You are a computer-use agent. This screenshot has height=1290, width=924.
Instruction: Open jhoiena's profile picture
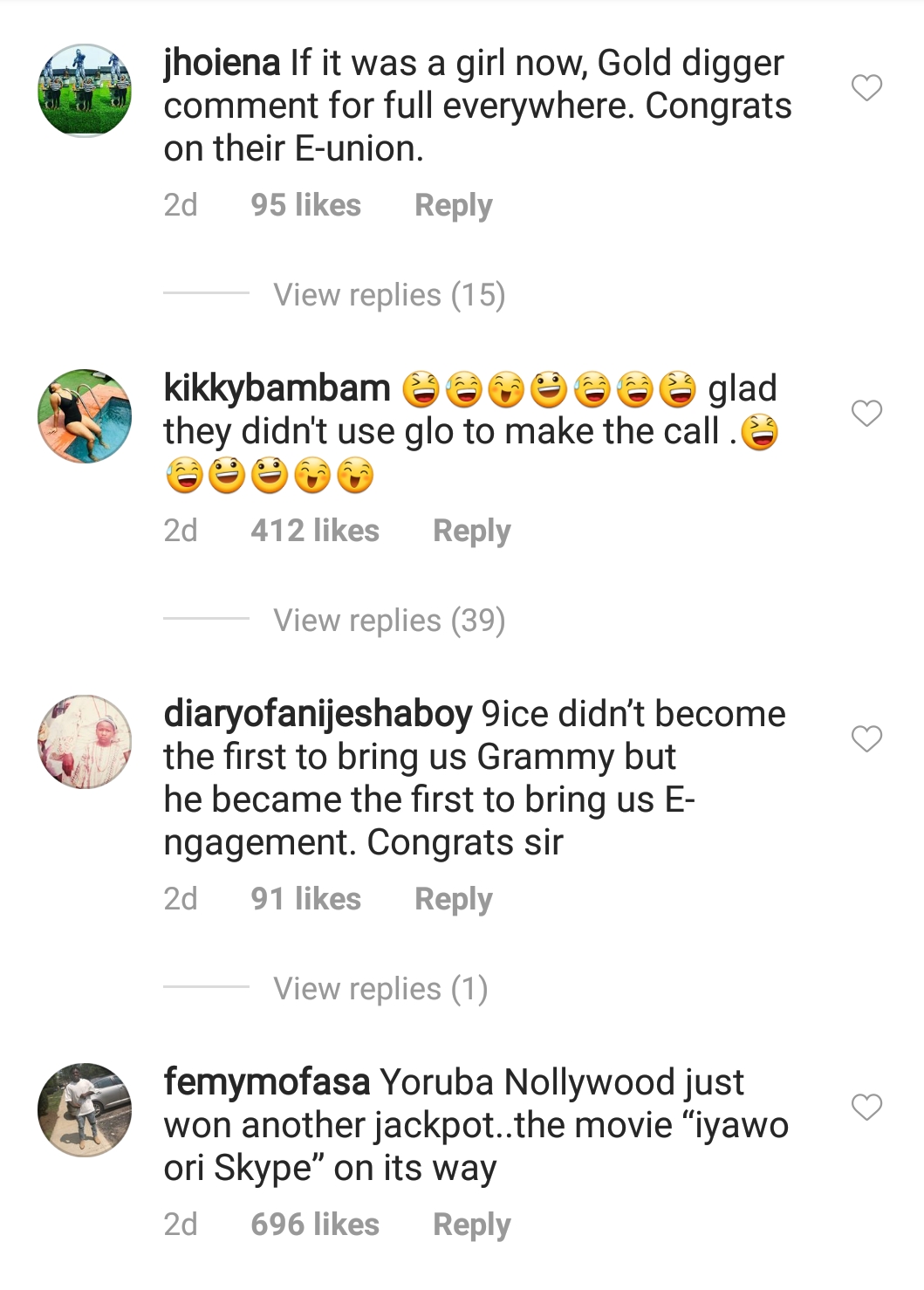(x=85, y=91)
